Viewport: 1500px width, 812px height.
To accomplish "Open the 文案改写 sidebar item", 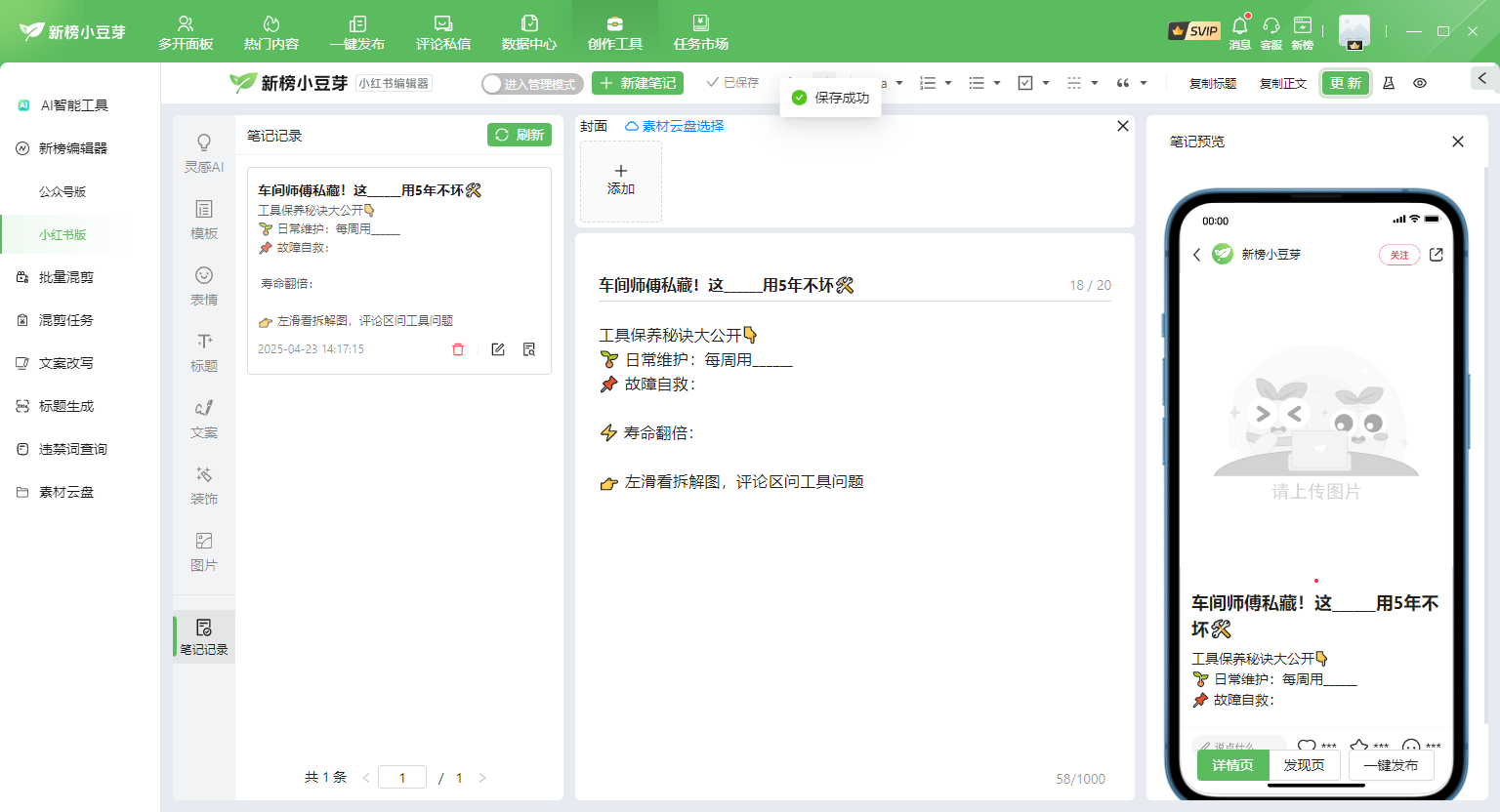I will tap(66, 363).
